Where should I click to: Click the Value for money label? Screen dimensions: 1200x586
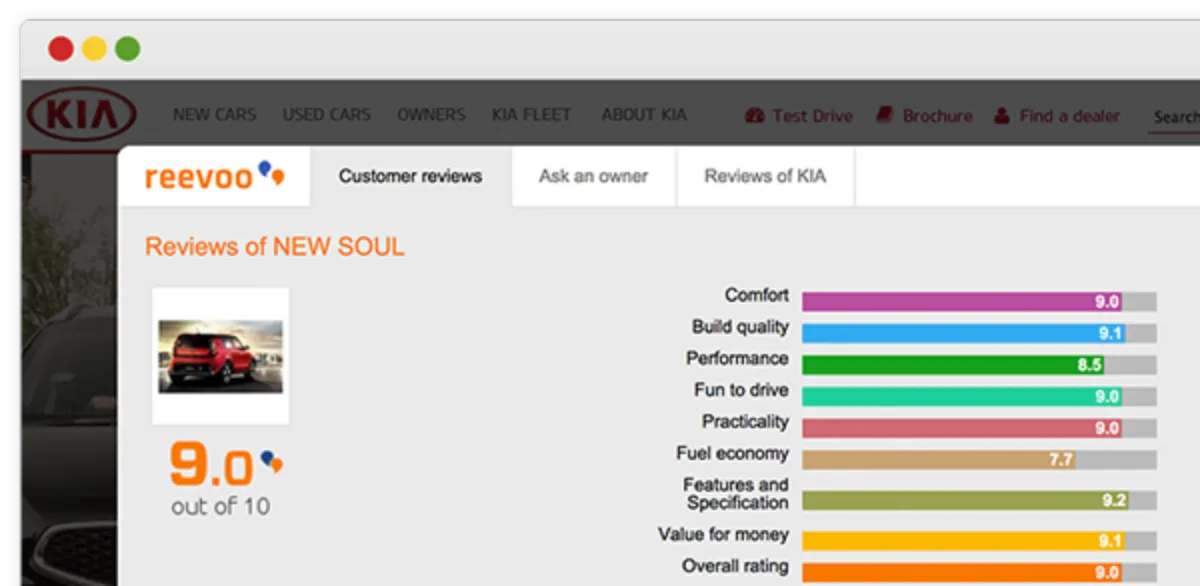coord(723,535)
